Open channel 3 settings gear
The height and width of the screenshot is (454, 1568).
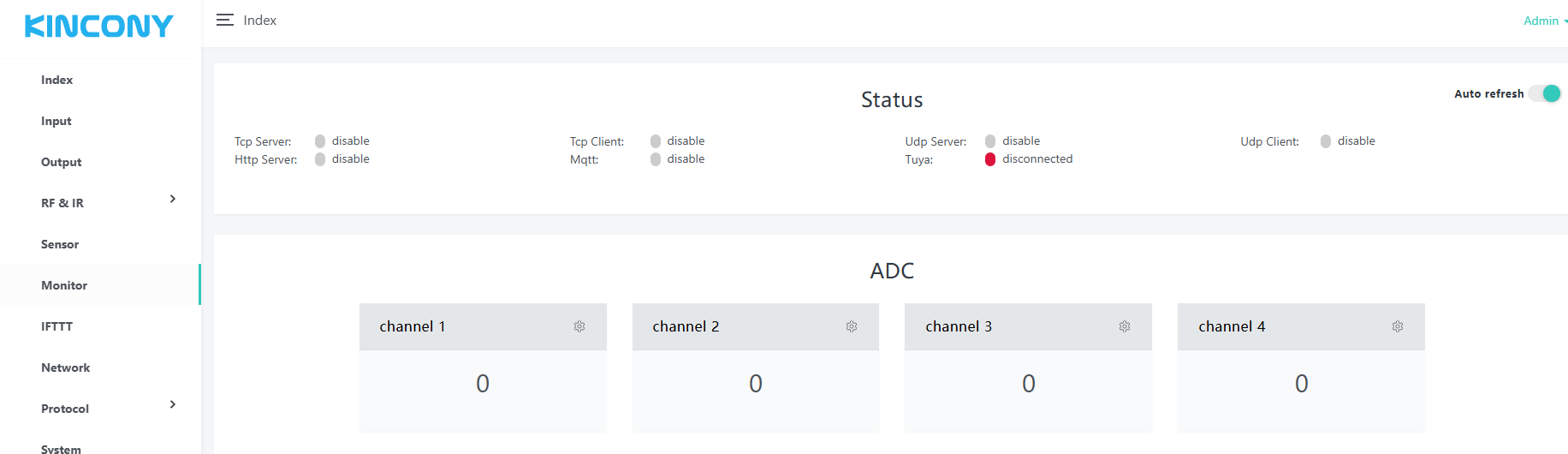click(x=1125, y=326)
